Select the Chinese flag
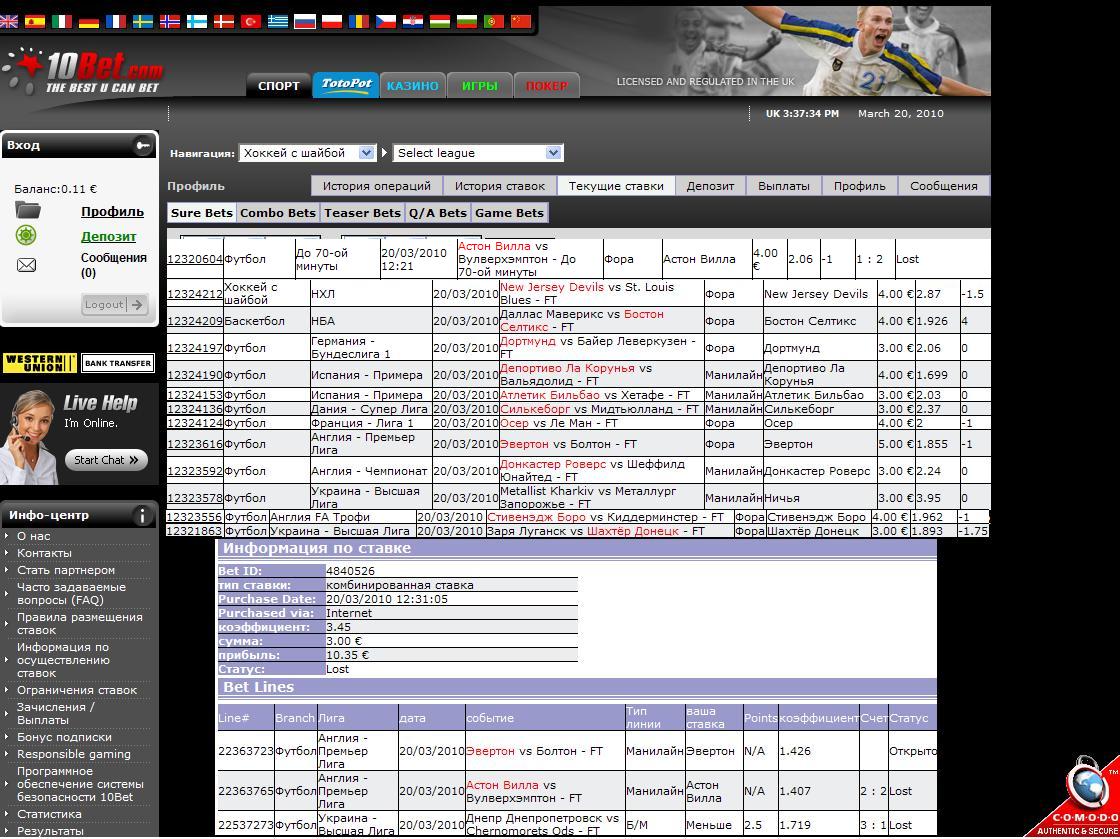Image resolution: width=1120 pixels, height=839 pixels. pos(521,21)
